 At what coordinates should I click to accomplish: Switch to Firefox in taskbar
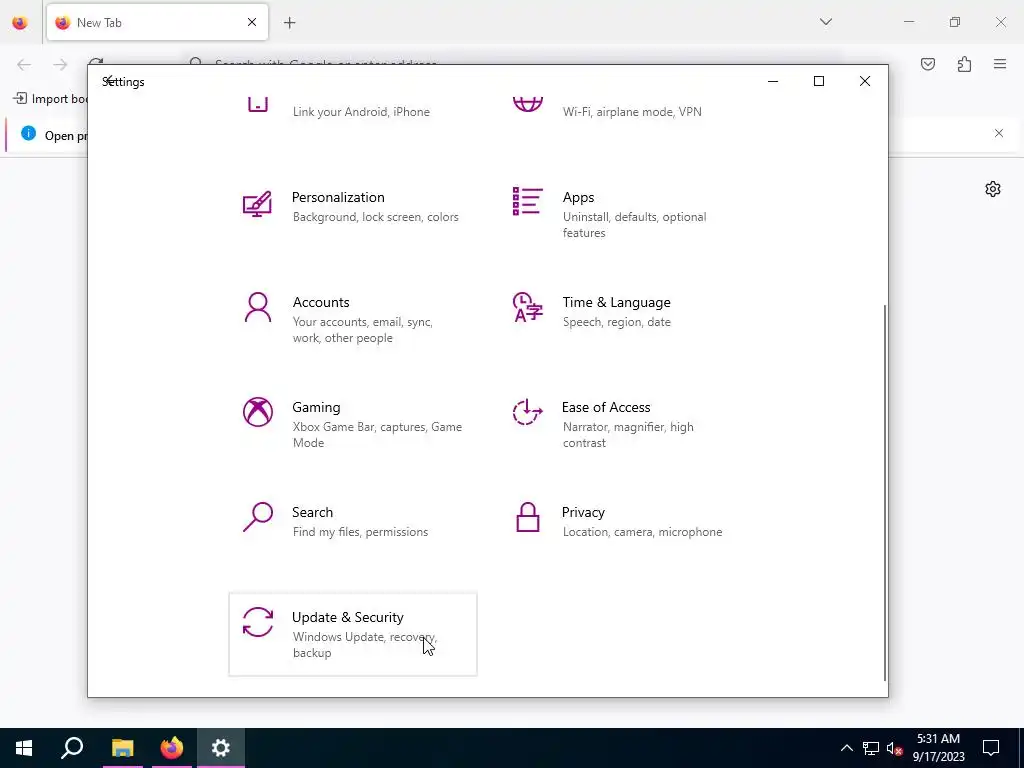pyautogui.click(x=172, y=748)
